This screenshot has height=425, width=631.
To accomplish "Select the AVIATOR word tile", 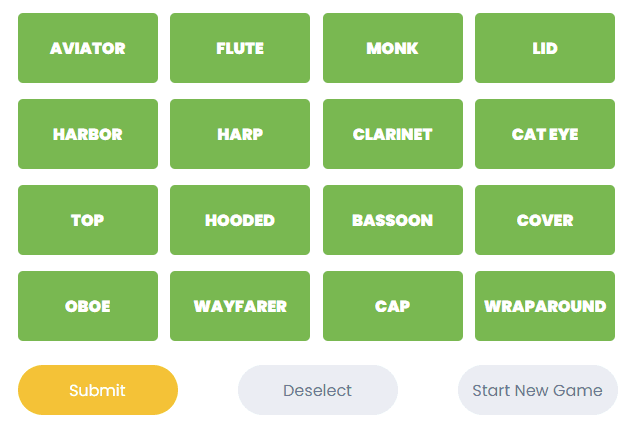I will [88, 48].
